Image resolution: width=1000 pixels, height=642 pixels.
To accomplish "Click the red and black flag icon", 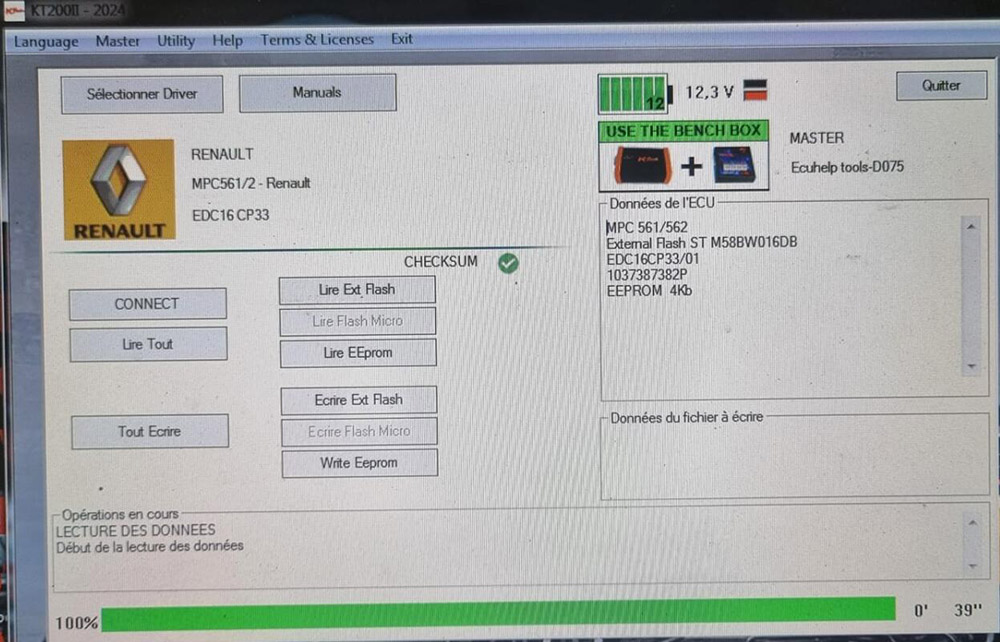I will tap(755, 90).
